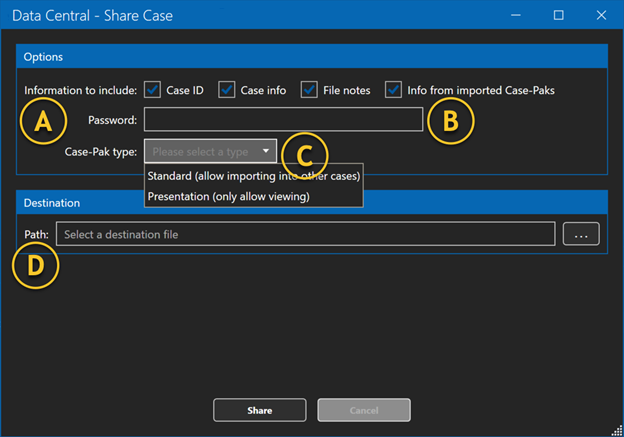Uncheck the Case ID checkbox
The width and height of the screenshot is (624, 437).
pyautogui.click(x=152, y=90)
